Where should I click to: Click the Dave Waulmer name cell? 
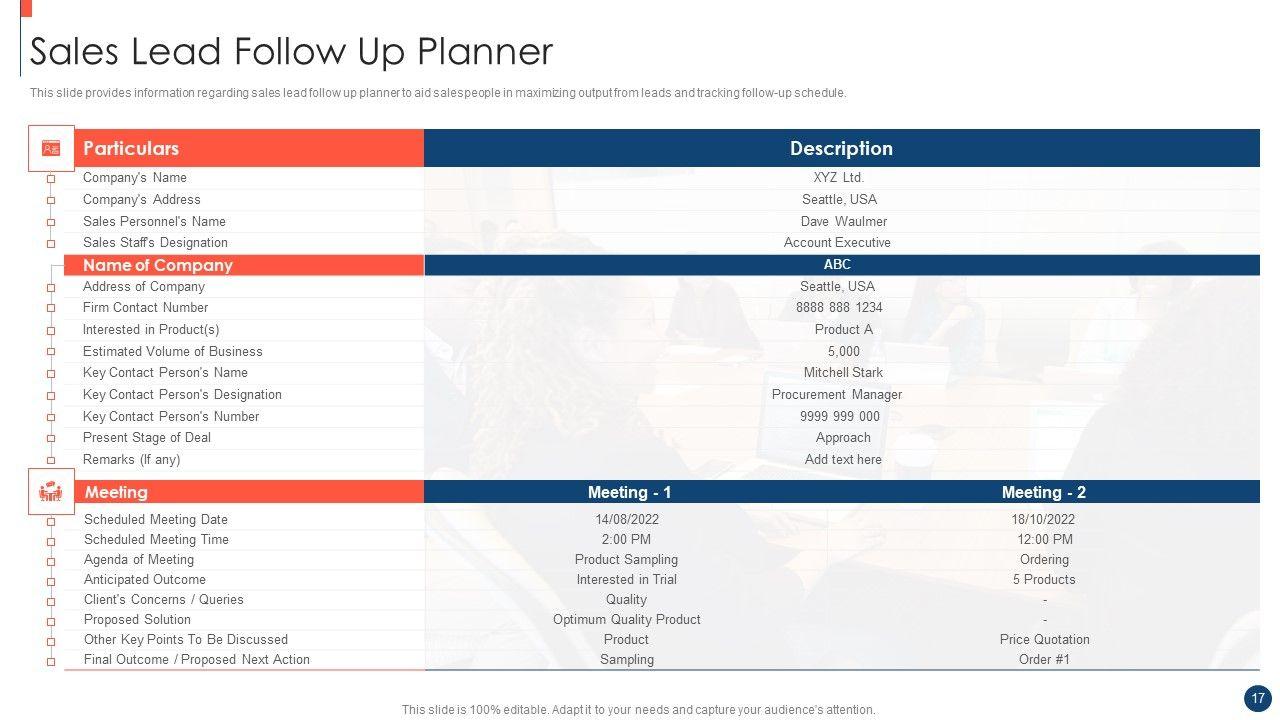point(843,221)
